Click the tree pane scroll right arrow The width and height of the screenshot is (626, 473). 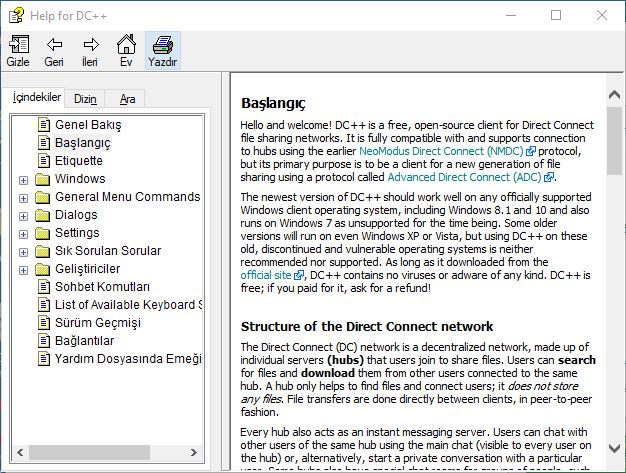pyautogui.click(x=194, y=452)
